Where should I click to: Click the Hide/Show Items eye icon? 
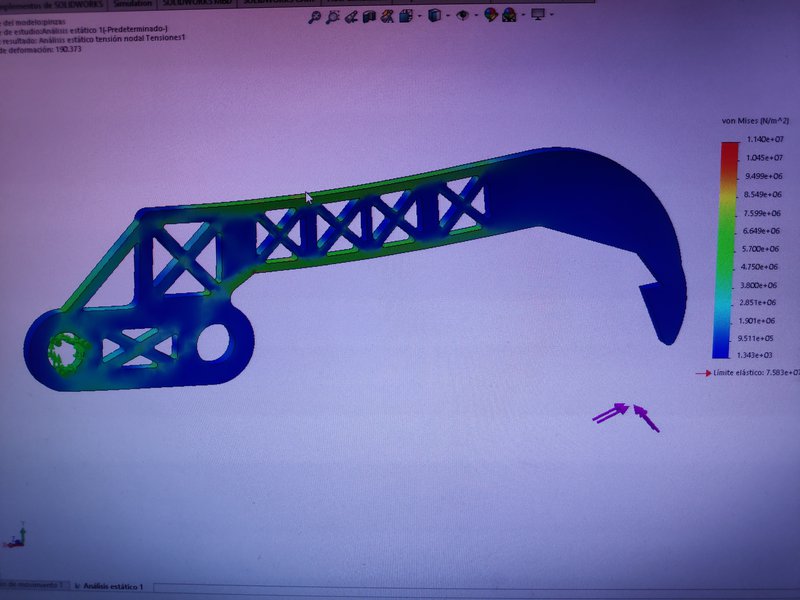coord(462,15)
